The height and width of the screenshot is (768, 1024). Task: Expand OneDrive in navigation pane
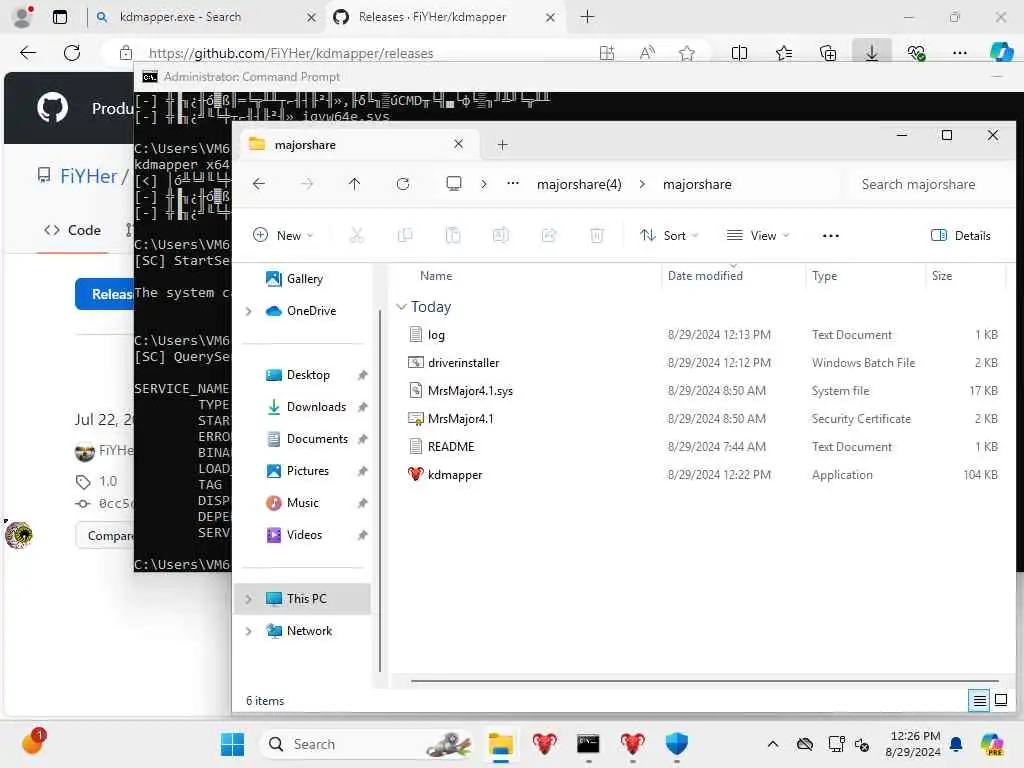click(248, 312)
